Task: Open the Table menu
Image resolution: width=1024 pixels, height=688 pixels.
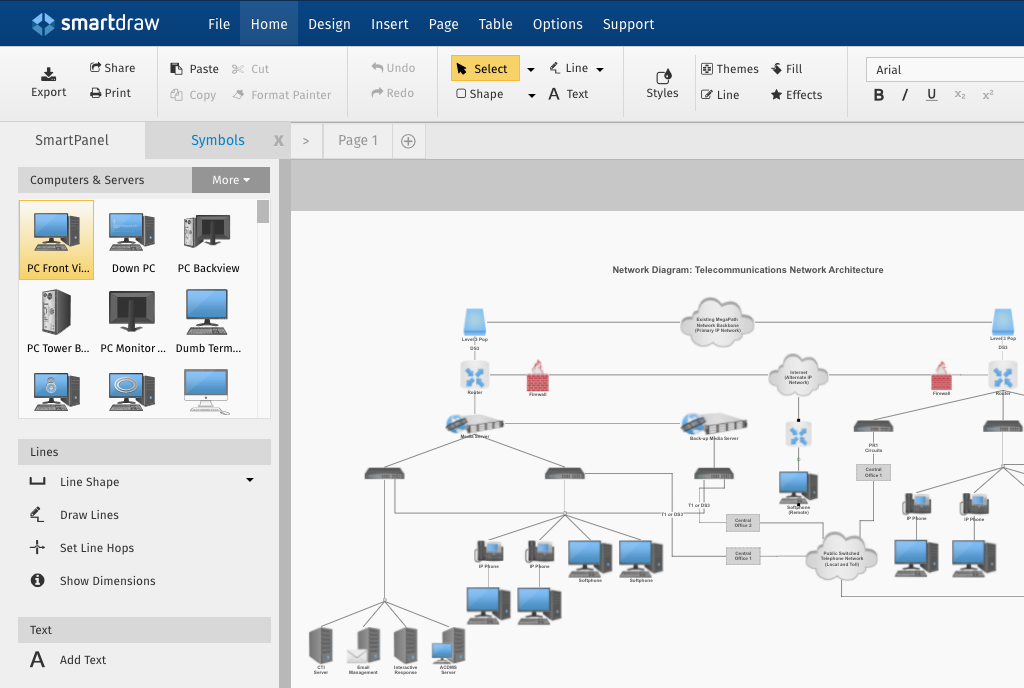Action: [x=495, y=24]
